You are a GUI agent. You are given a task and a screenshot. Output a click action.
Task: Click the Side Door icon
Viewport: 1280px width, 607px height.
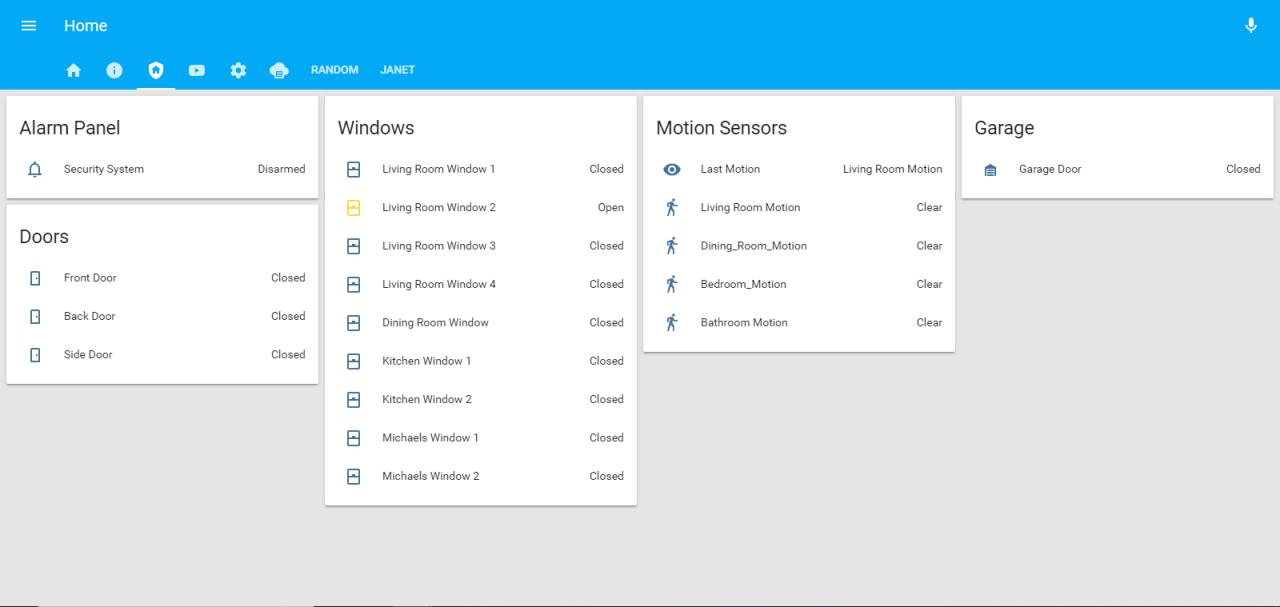click(35, 354)
